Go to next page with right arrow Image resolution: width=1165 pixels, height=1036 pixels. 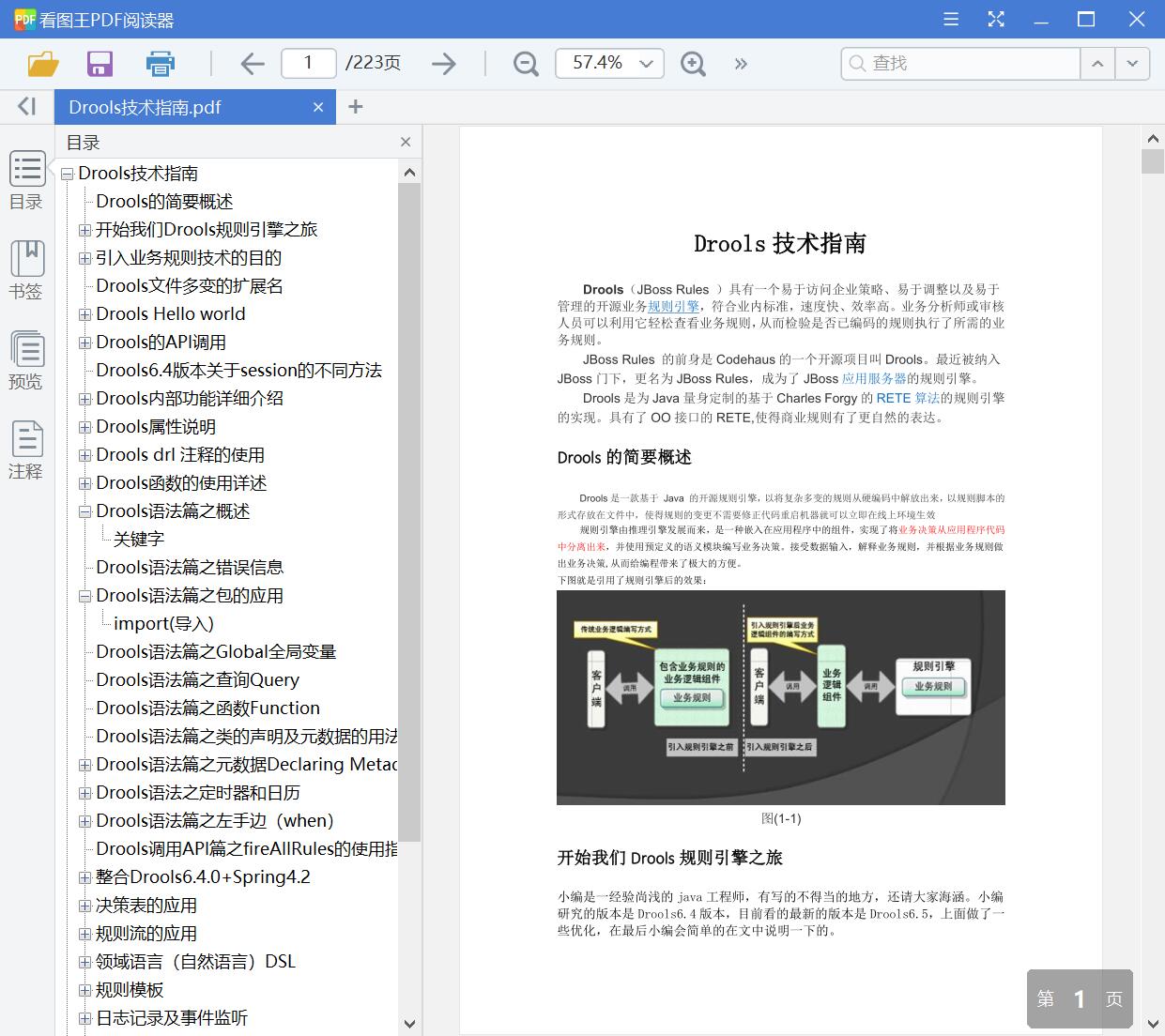pyautogui.click(x=443, y=64)
